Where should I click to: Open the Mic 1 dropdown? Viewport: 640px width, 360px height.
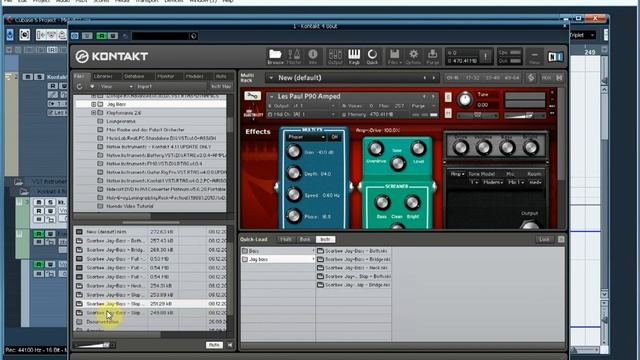click(516, 182)
